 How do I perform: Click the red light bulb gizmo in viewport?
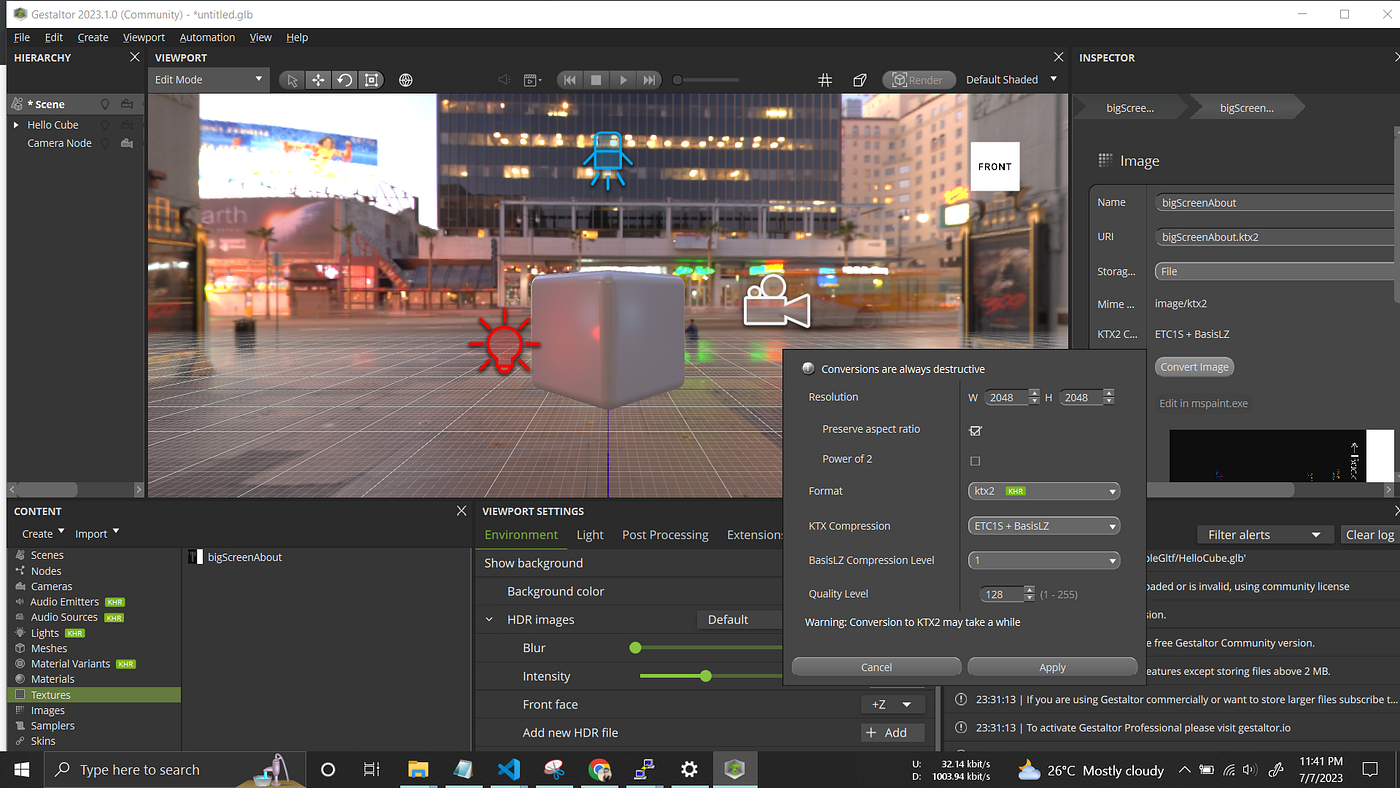click(x=505, y=342)
